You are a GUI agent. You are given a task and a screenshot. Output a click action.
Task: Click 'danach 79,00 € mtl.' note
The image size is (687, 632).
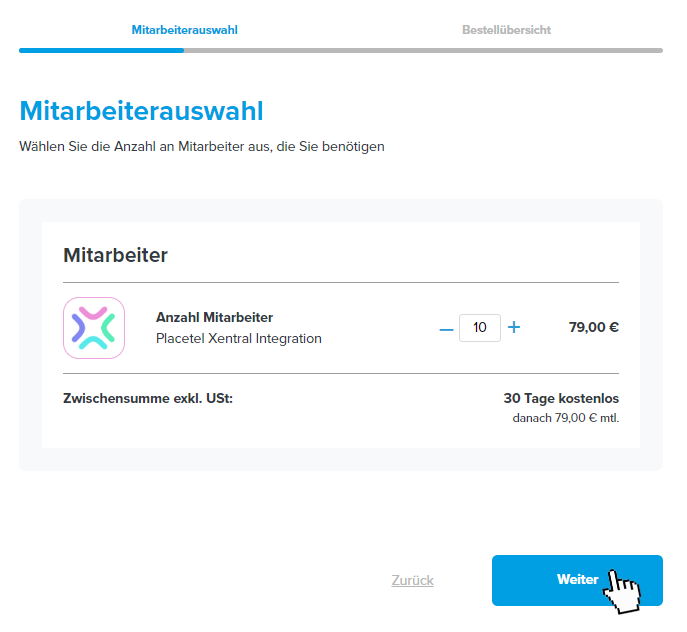(x=566, y=418)
